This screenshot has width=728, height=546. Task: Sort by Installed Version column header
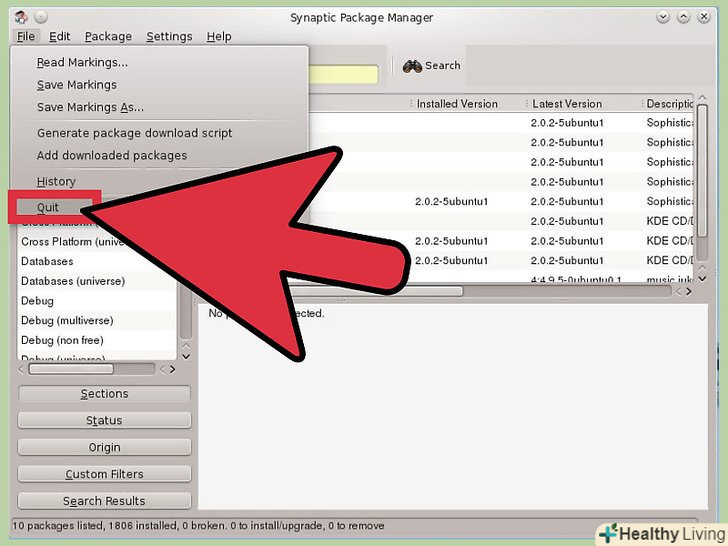click(457, 104)
